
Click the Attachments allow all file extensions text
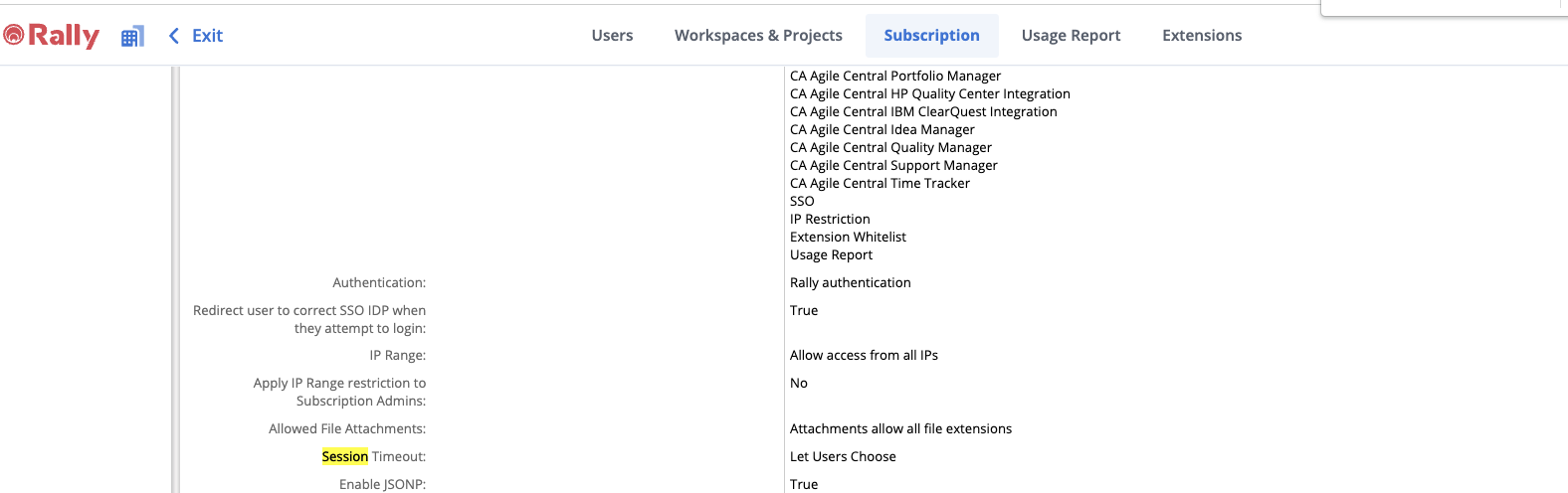click(900, 428)
